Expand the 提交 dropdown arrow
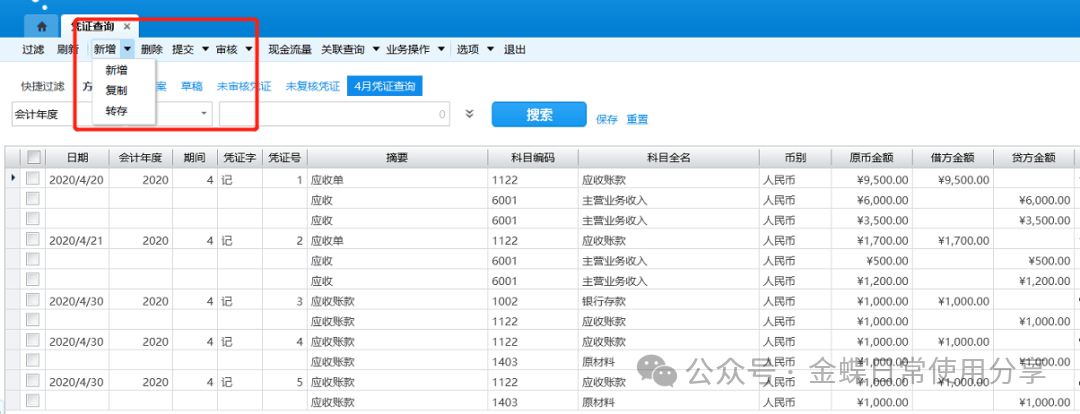 205,49
